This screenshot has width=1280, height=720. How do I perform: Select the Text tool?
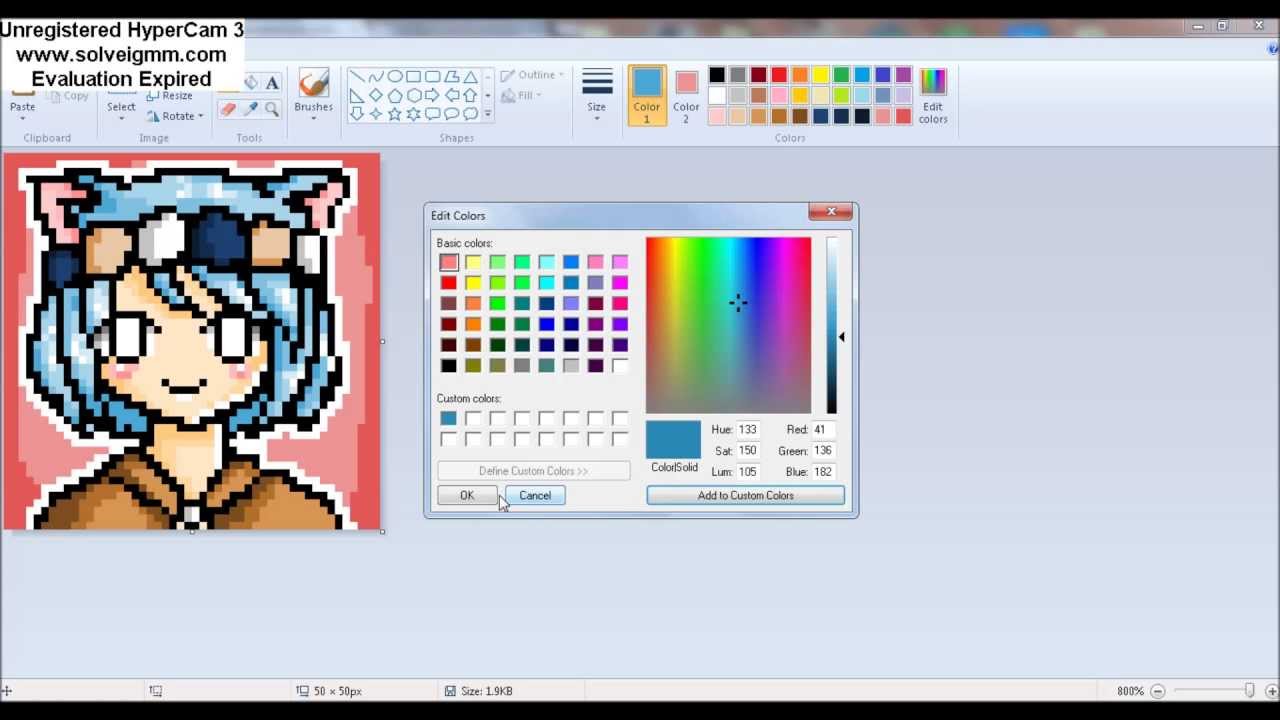coord(272,83)
